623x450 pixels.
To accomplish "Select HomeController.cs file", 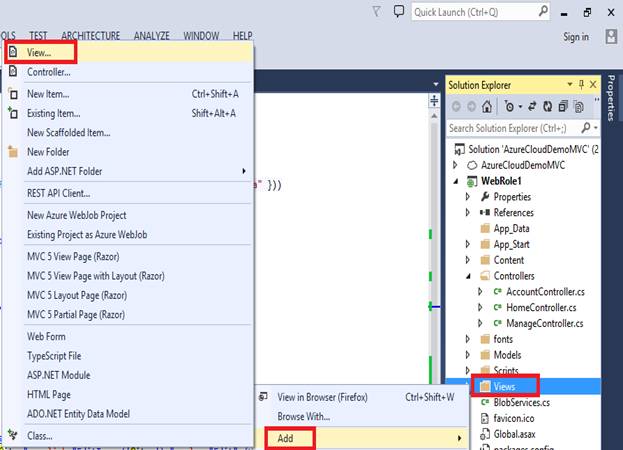I will (x=541, y=307).
